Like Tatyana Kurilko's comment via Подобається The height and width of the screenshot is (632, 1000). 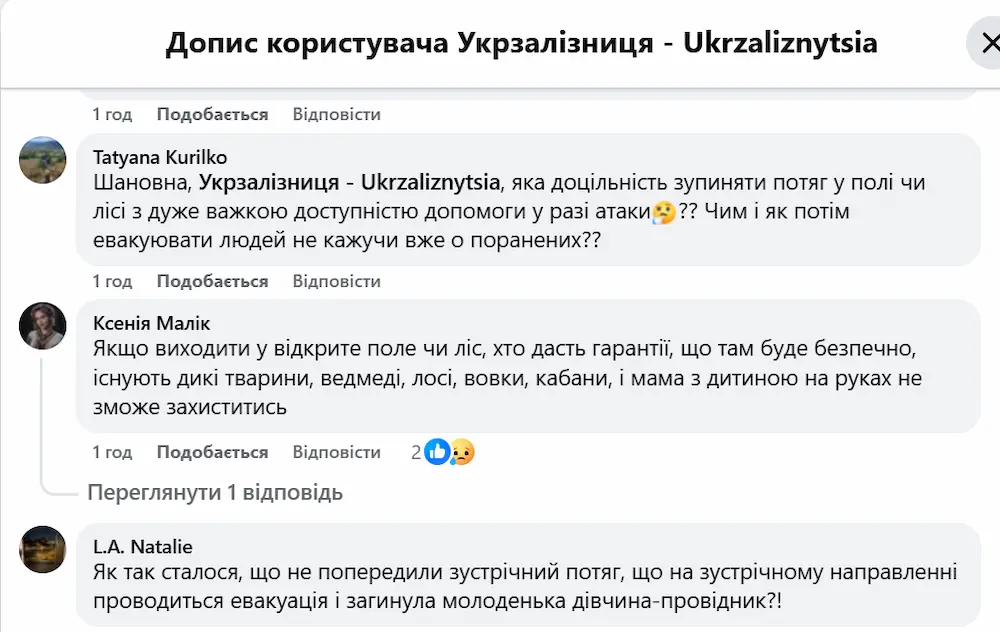click(211, 281)
